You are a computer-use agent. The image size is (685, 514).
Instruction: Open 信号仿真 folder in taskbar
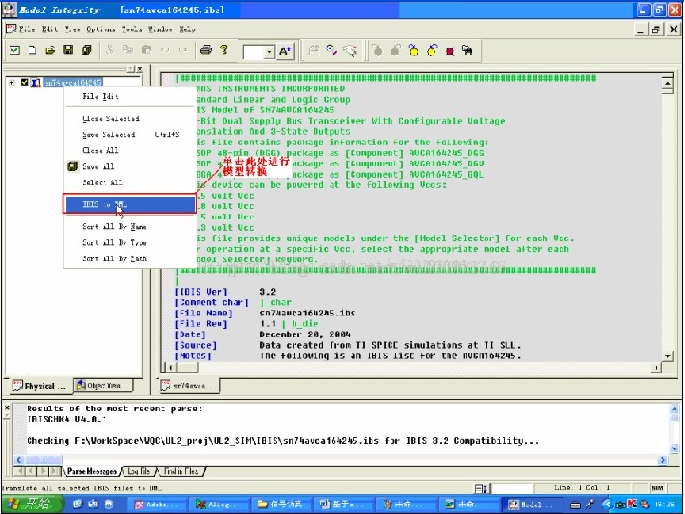tap(281, 504)
